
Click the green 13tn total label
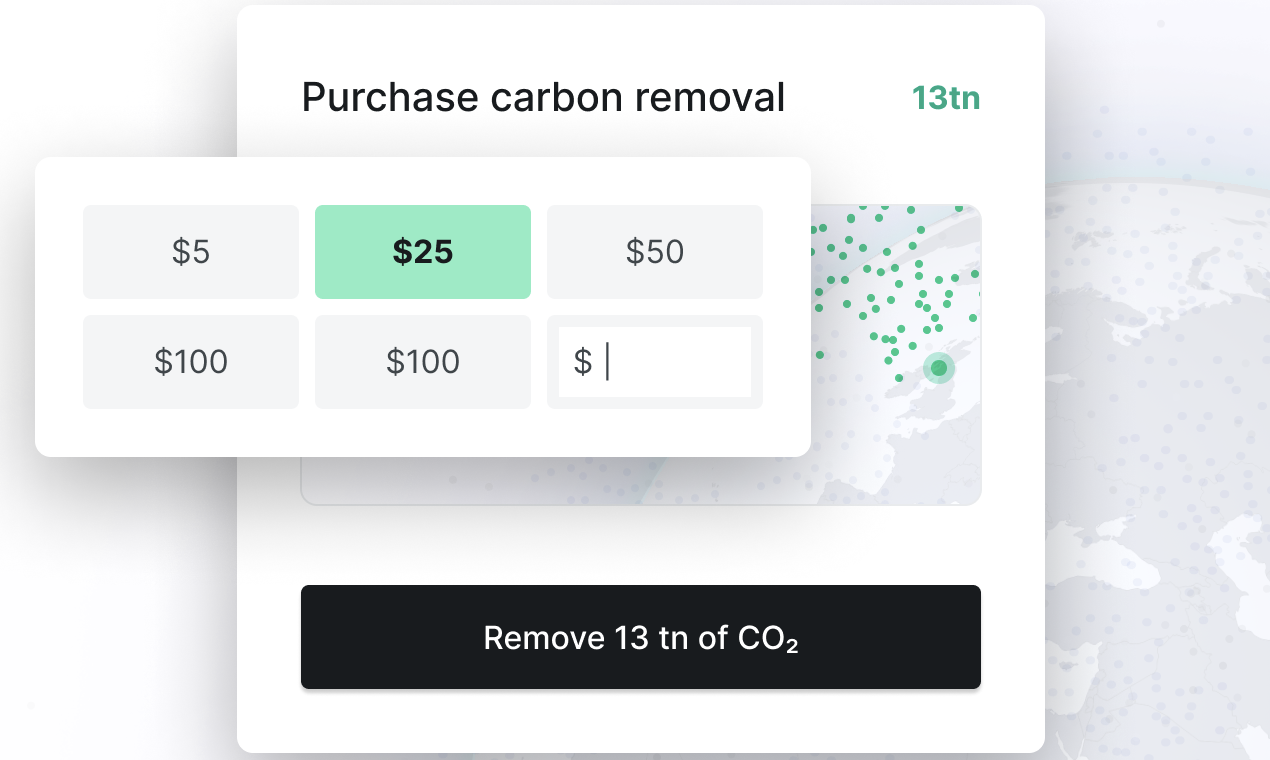[946, 98]
